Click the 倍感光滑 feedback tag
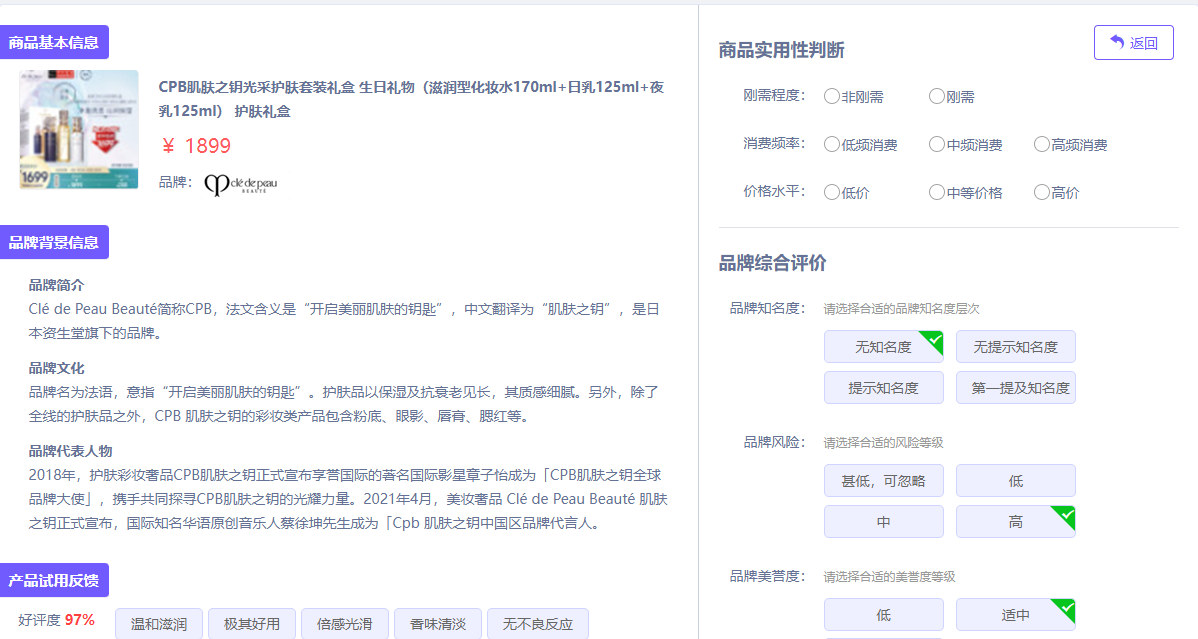Viewport: 1198px width, 639px height. (345, 624)
